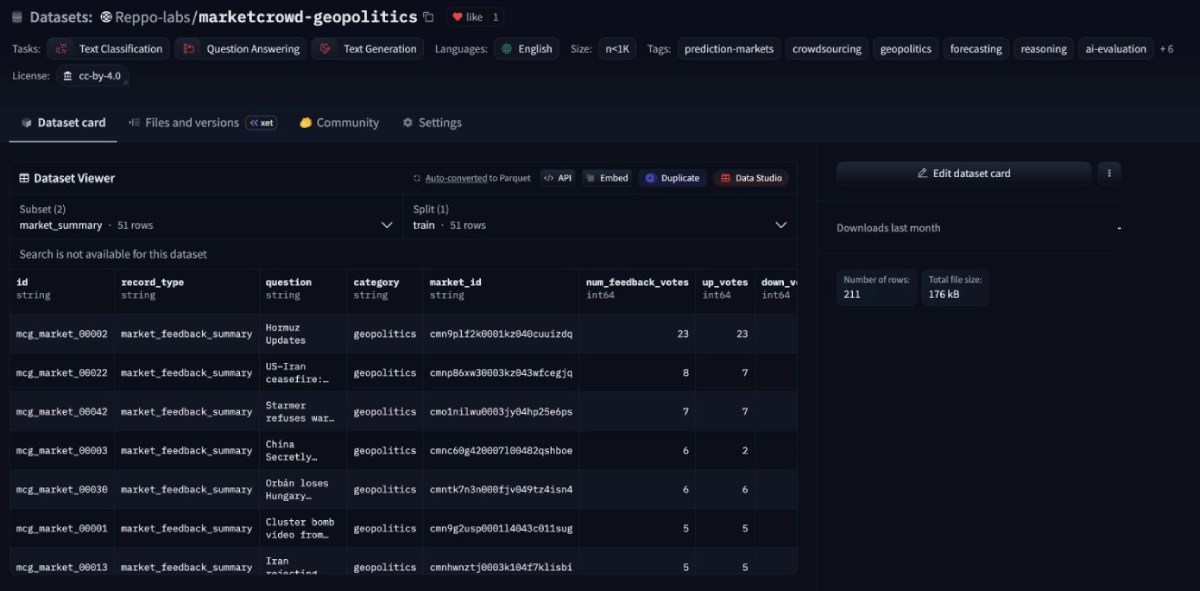The width and height of the screenshot is (1200, 591).
Task: Select the mcg_market_00042 row id cell
Action: point(62,412)
